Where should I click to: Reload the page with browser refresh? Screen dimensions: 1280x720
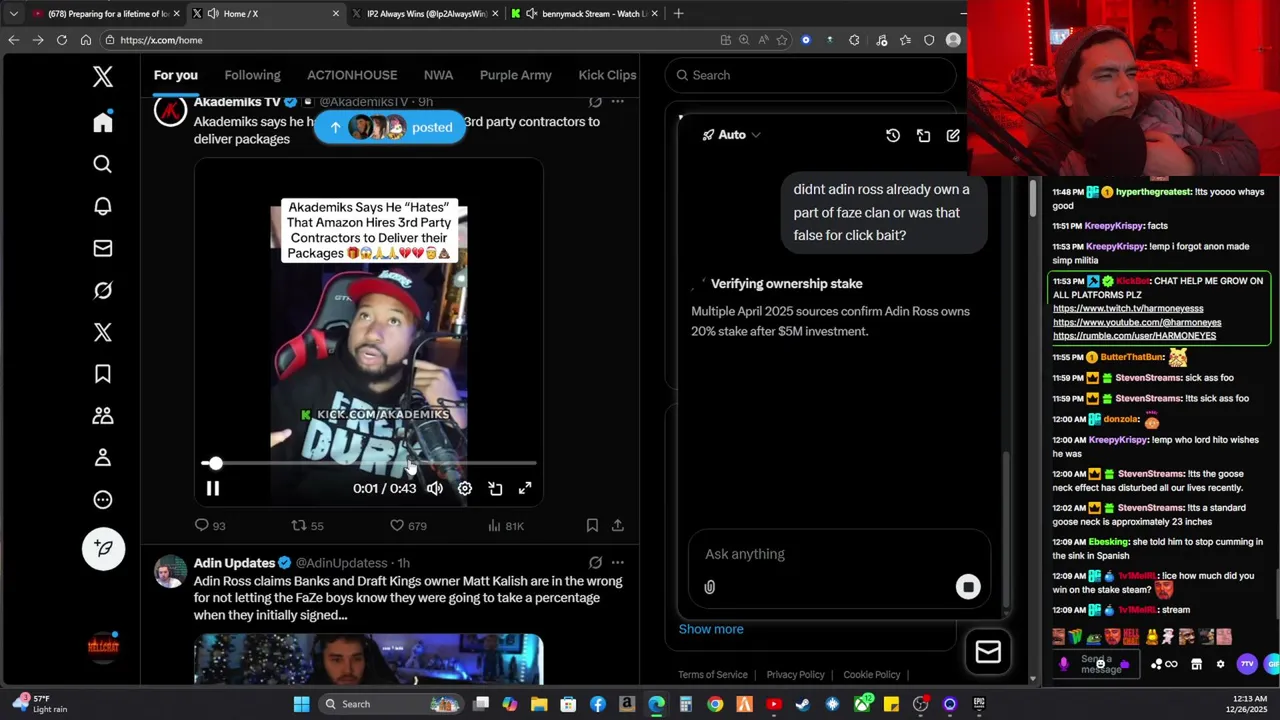[x=62, y=40]
